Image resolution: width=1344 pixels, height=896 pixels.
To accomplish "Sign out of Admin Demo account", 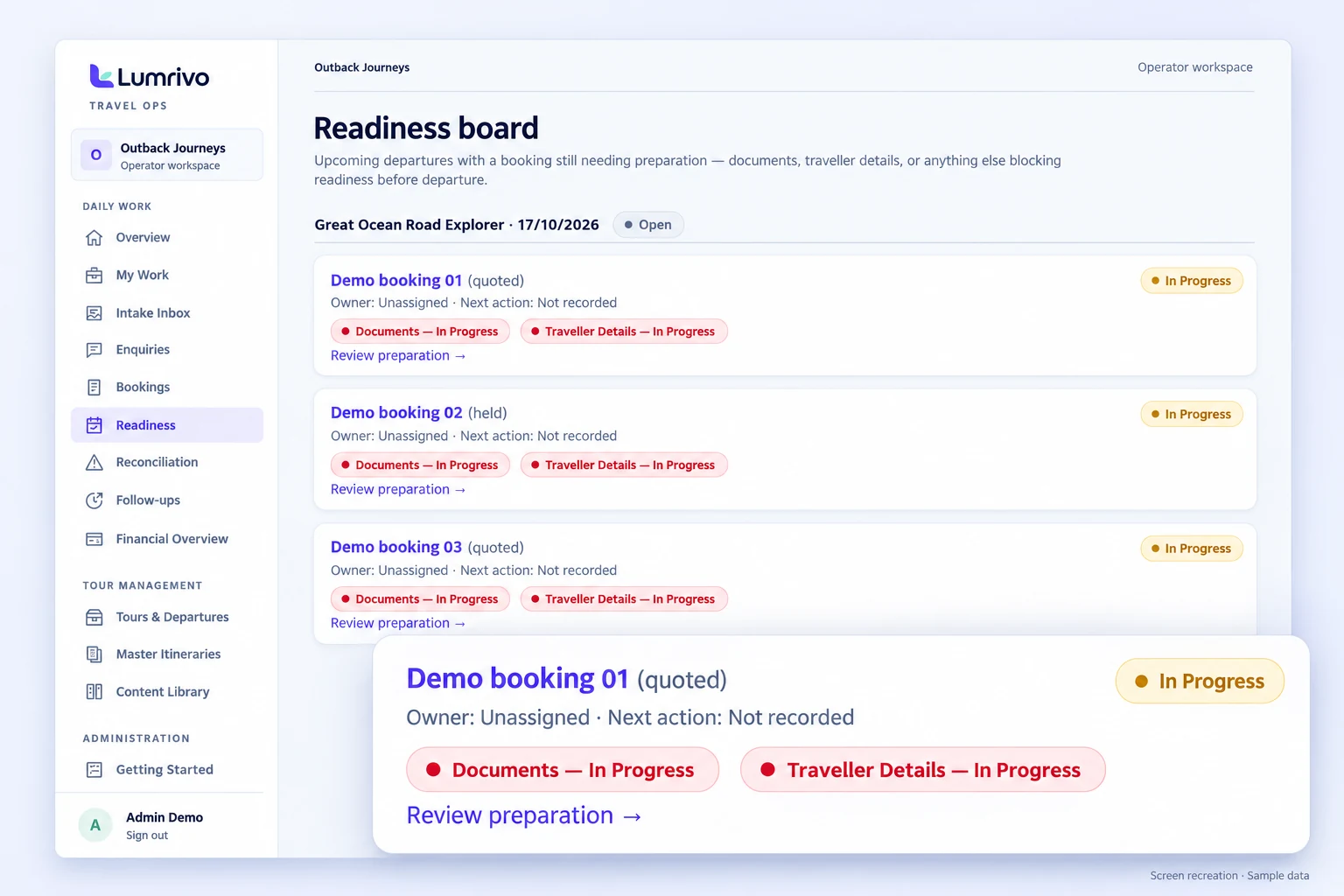I will click(x=147, y=836).
